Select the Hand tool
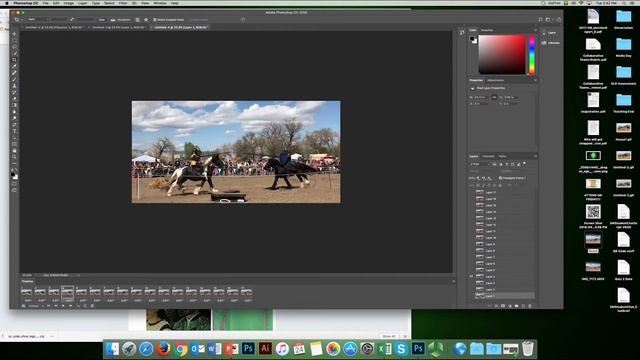 click(14, 151)
